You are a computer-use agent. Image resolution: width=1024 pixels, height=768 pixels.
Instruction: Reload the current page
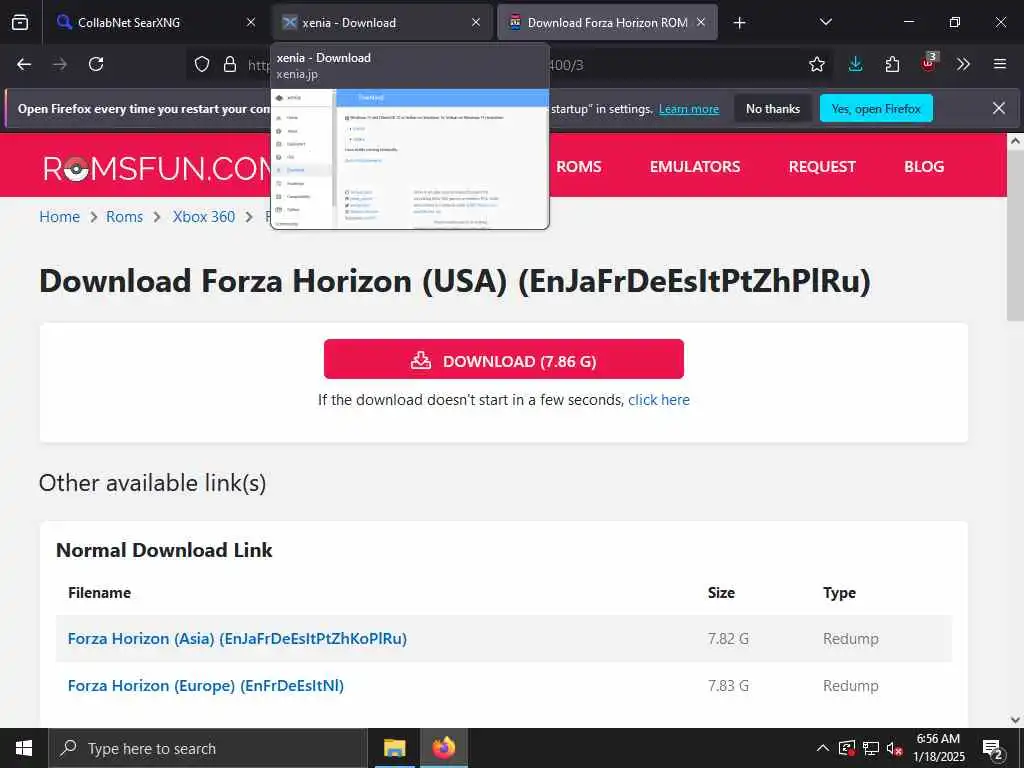tap(96, 64)
